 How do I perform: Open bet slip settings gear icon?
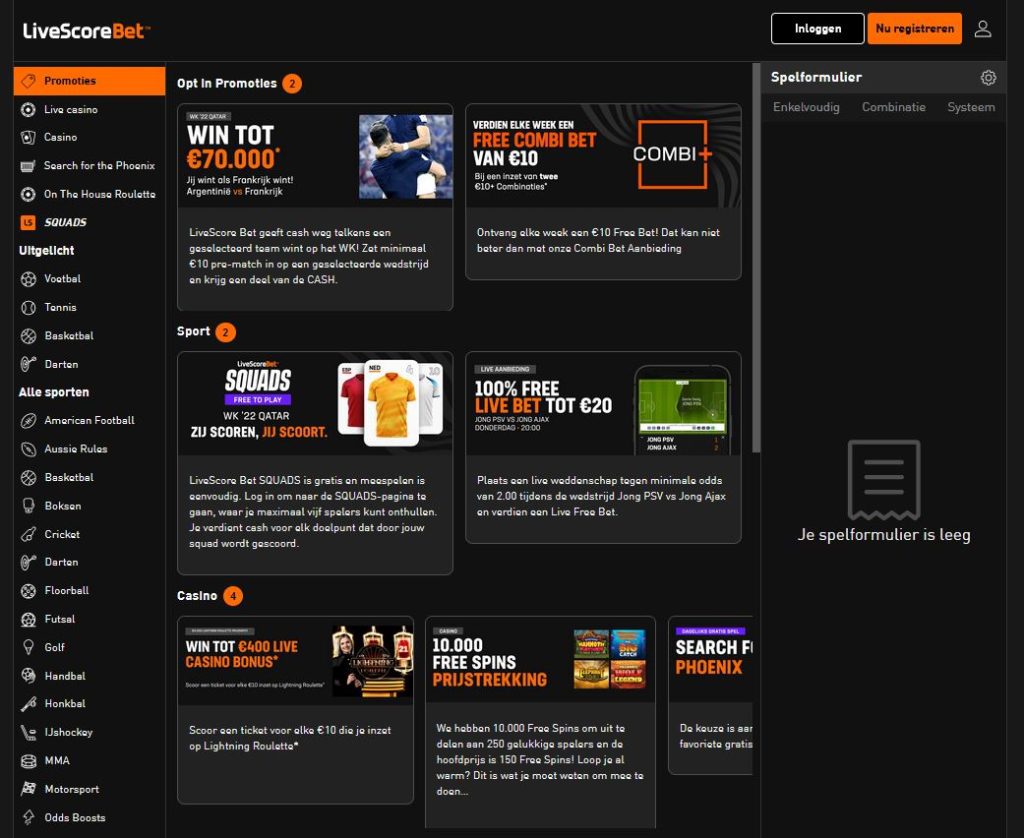(988, 78)
